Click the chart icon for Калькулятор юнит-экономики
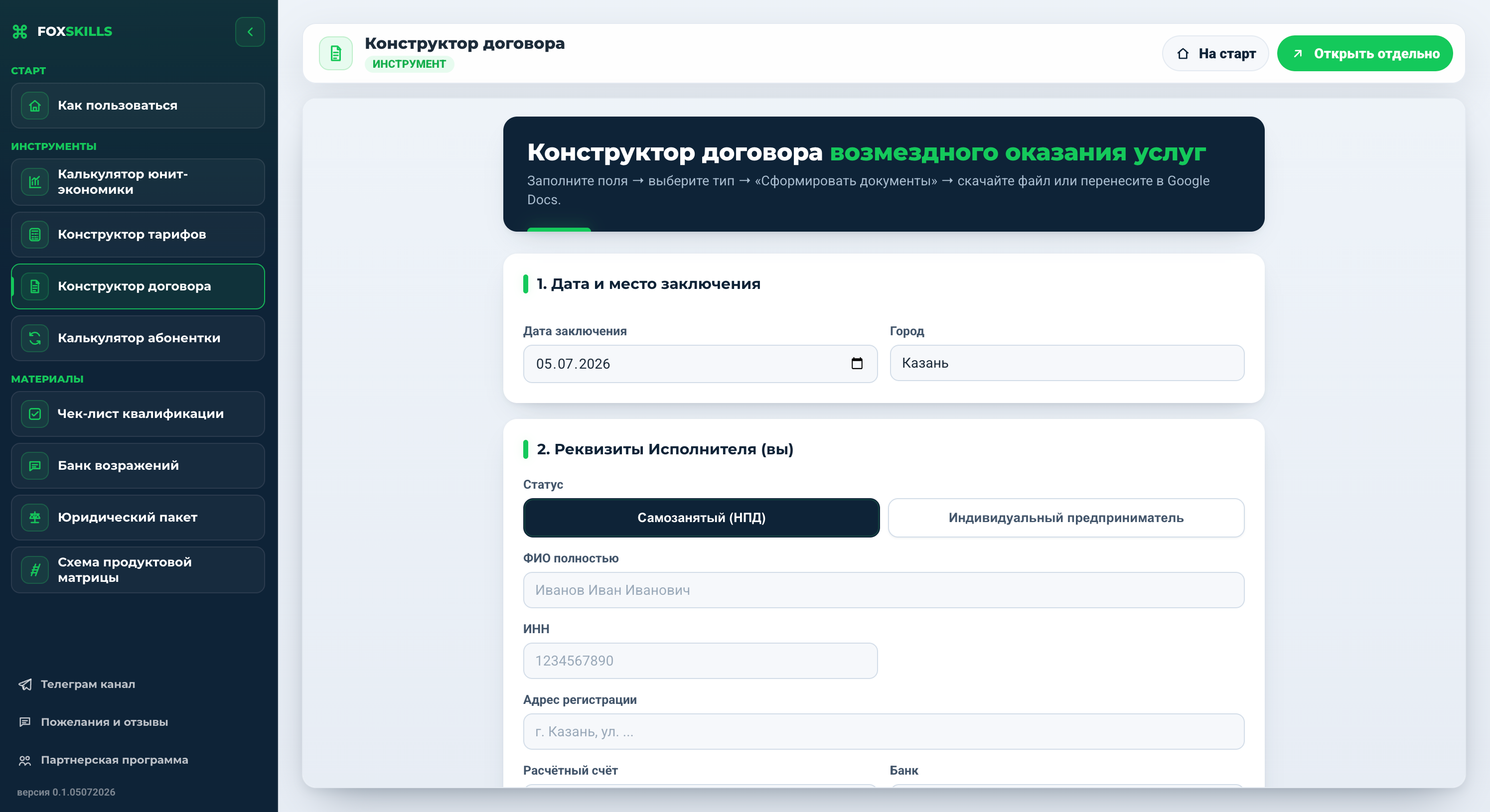 [35, 182]
